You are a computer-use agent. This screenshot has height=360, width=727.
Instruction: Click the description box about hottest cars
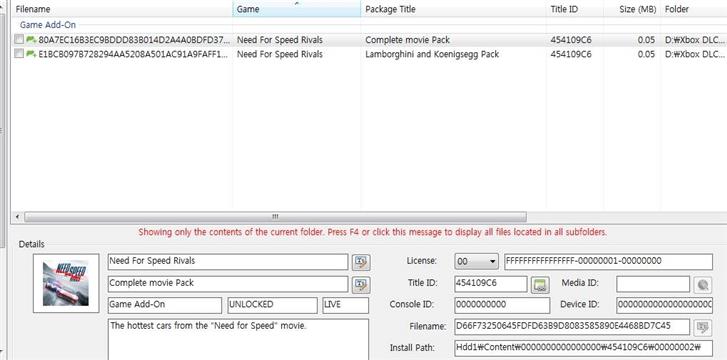pos(238,339)
